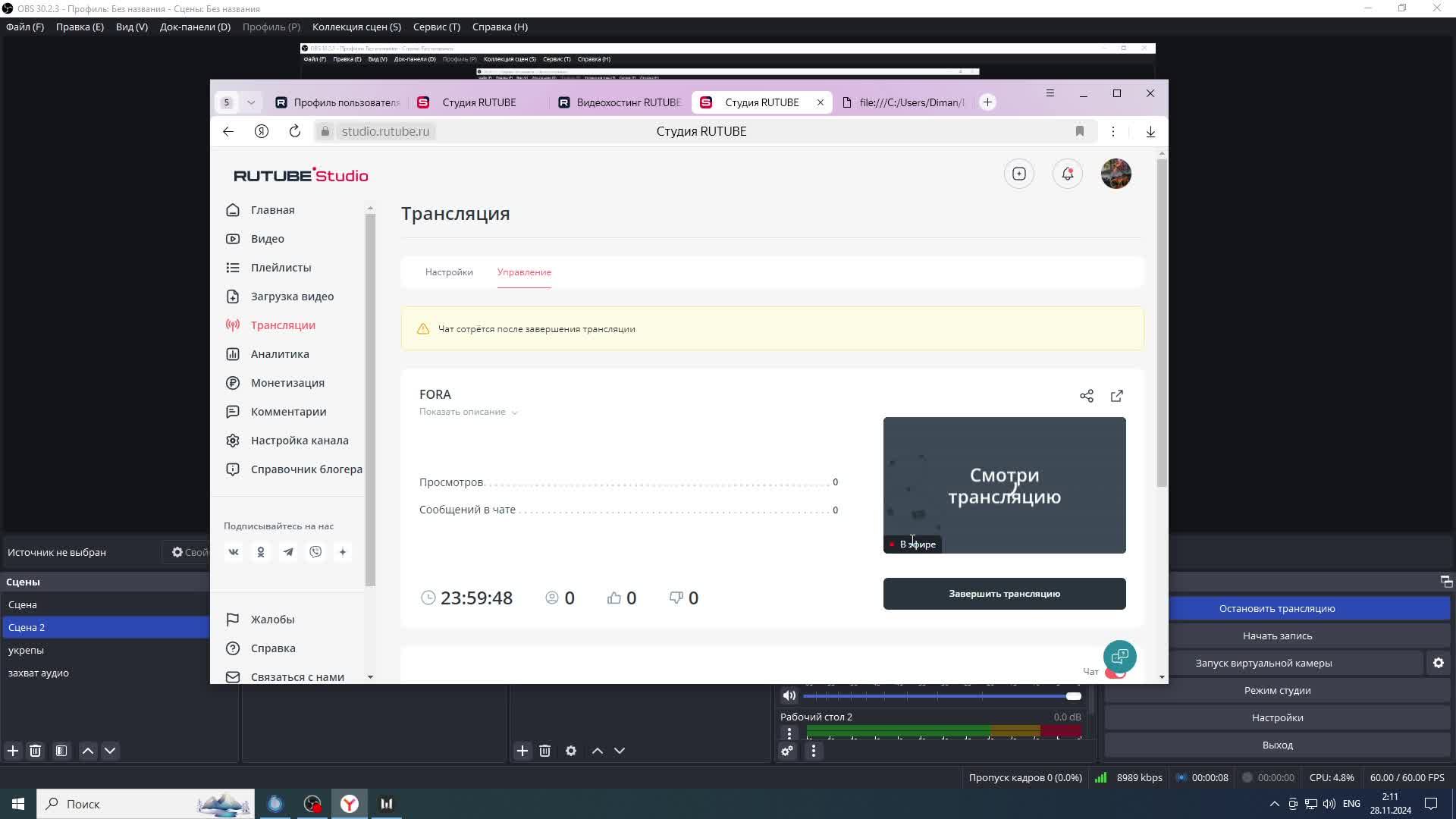Click Остановить трансляцию in OBS
This screenshot has width=1456, height=819.
1277,608
